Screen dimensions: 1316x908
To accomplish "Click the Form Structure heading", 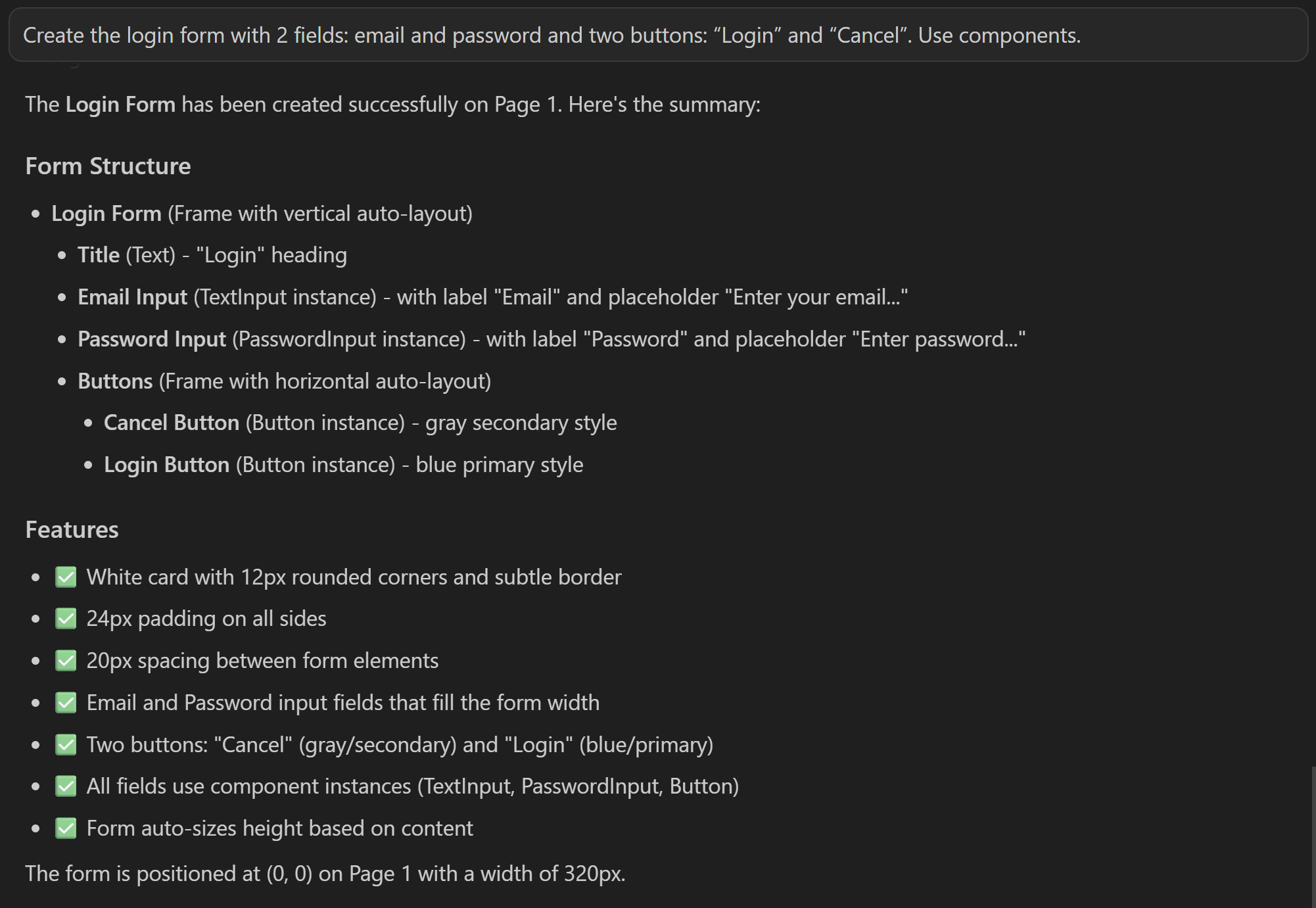I will (108, 166).
